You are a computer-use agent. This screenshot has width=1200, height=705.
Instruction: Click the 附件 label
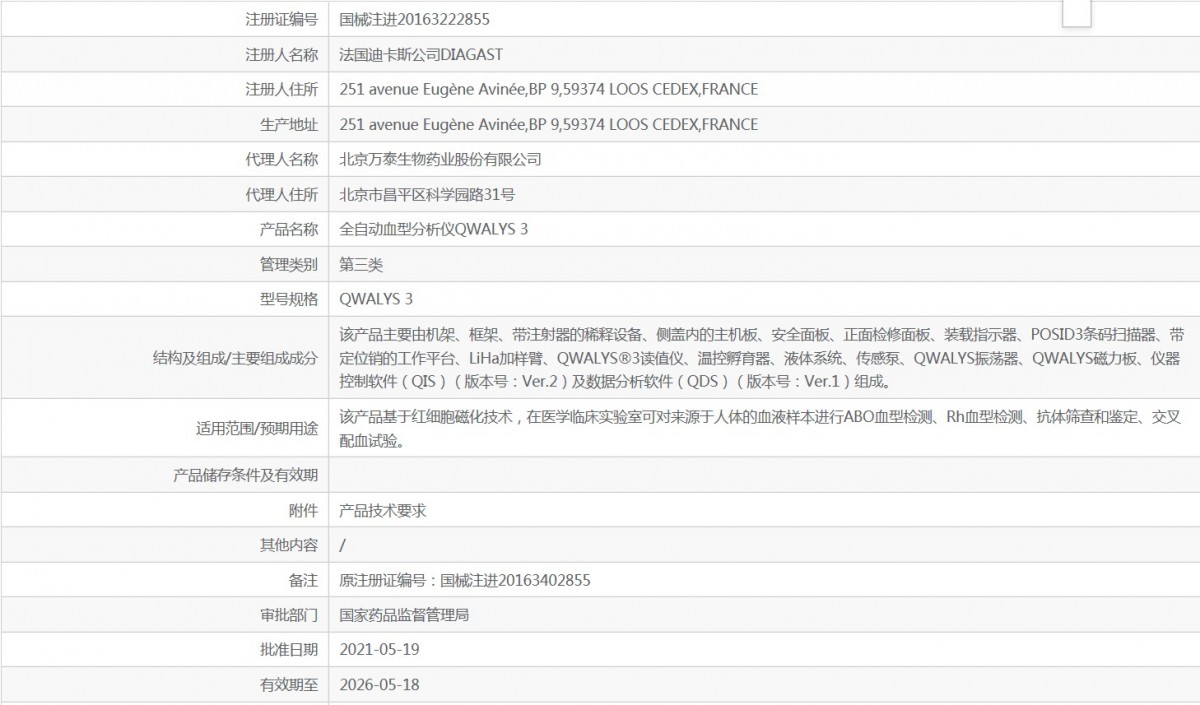[x=303, y=510]
